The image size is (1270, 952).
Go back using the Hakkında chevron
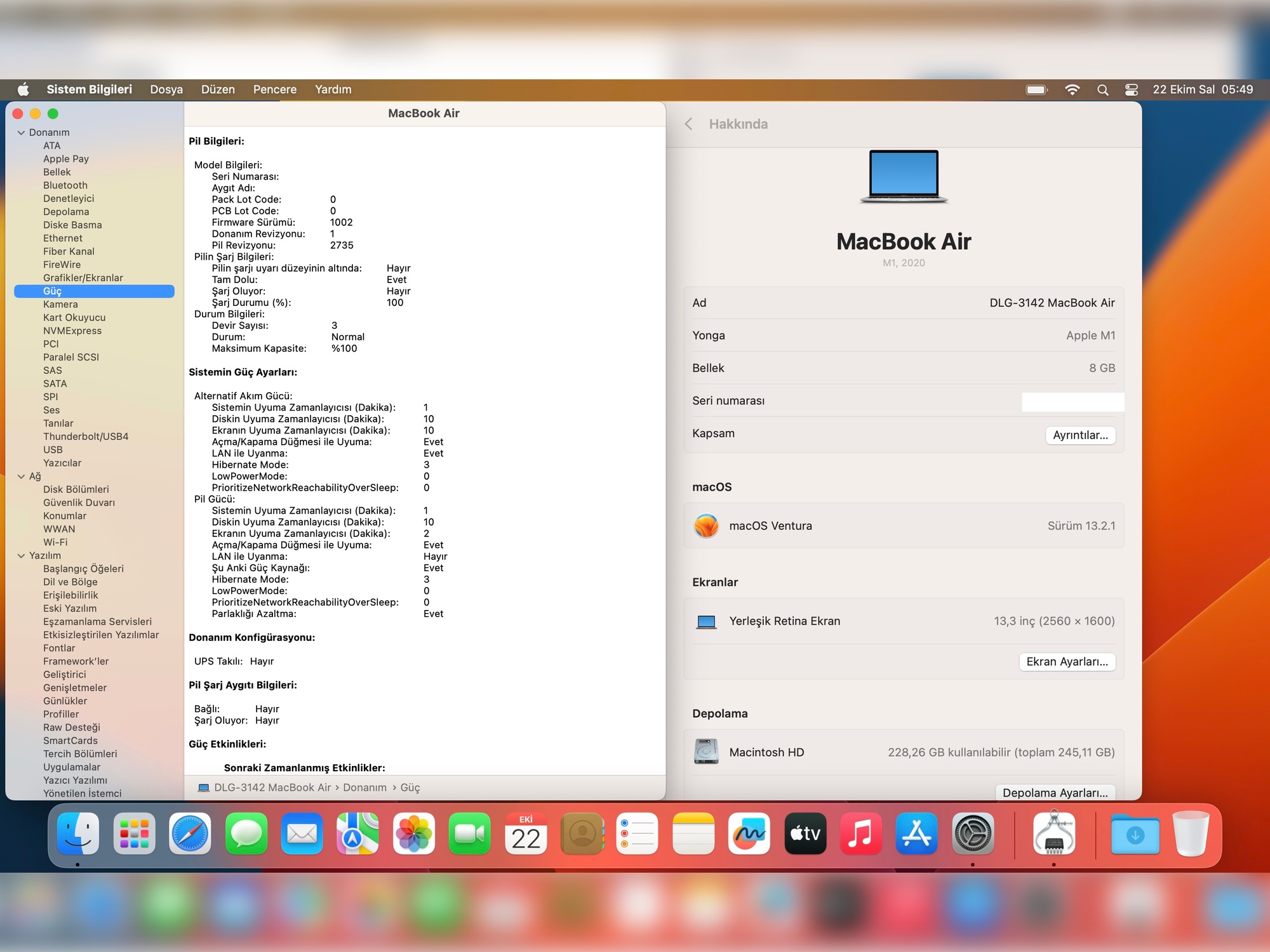coord(689,124)
